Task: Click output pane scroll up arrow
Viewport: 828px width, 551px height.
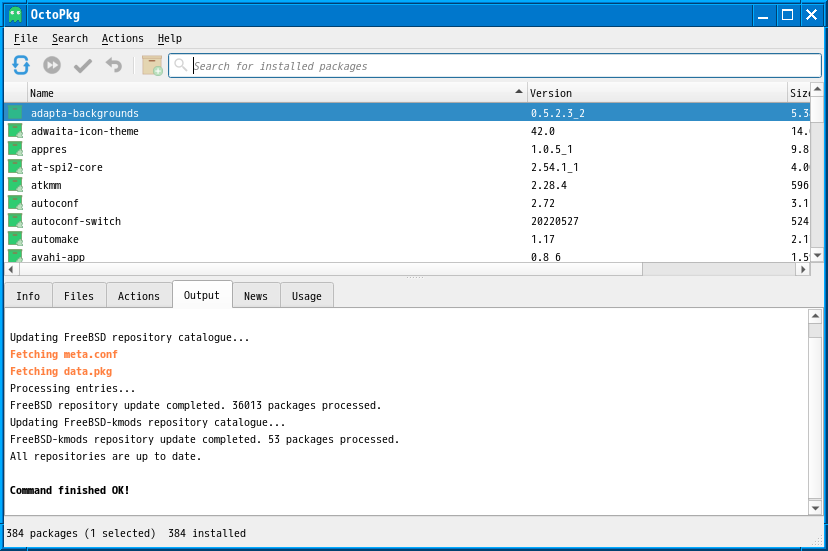Action: 815,316
